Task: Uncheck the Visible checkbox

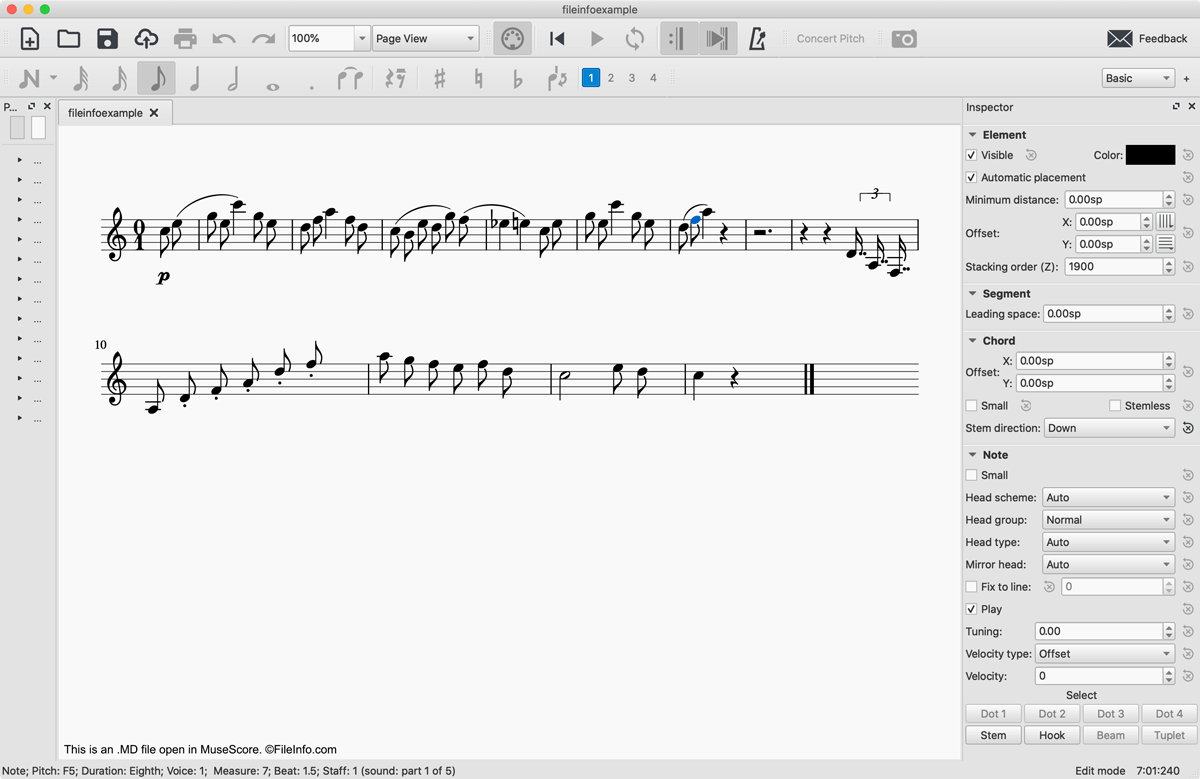Action: (x=971, y=155)
